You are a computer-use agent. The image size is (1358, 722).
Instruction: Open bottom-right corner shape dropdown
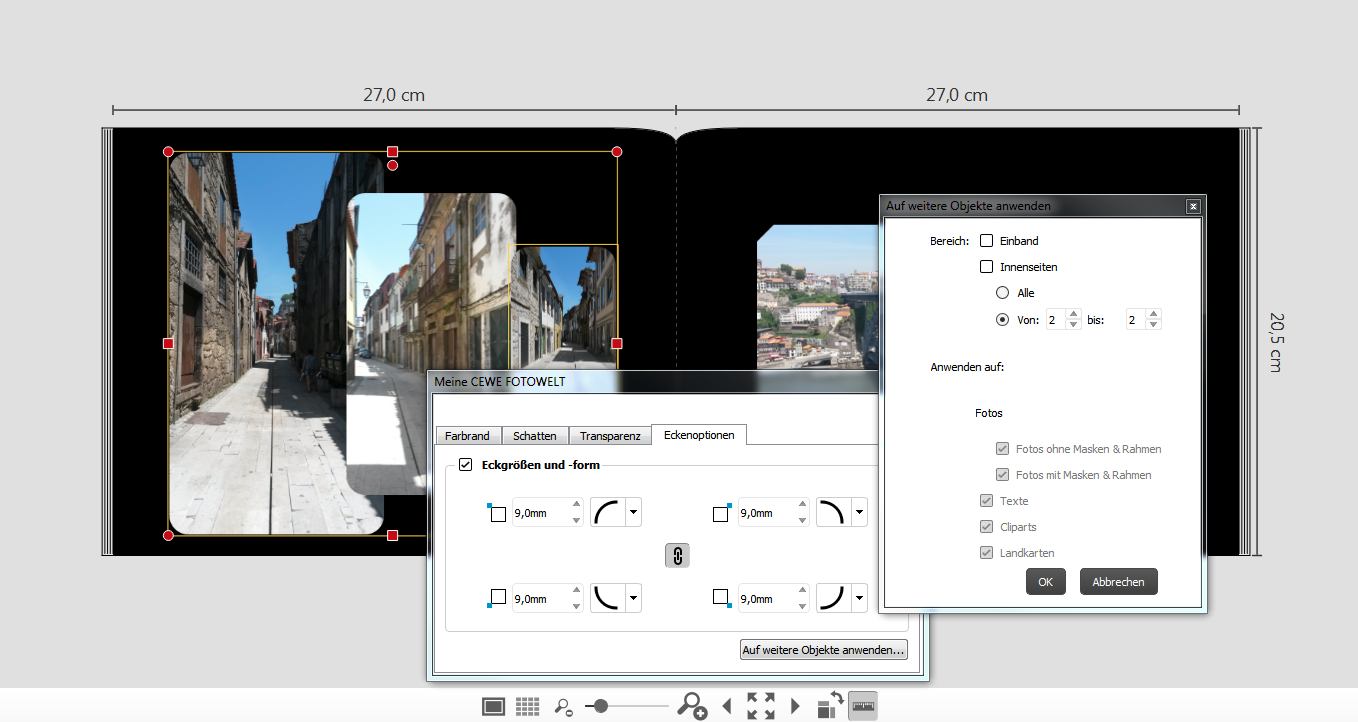pos(859,598)
